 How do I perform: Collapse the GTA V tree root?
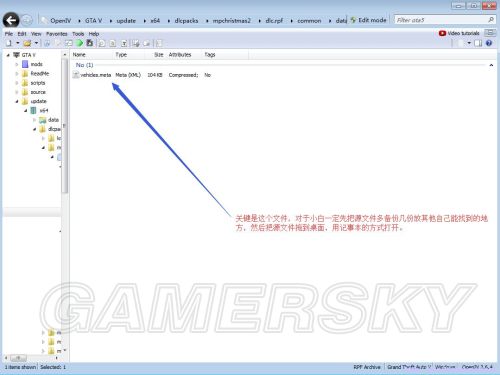(8, 55)
